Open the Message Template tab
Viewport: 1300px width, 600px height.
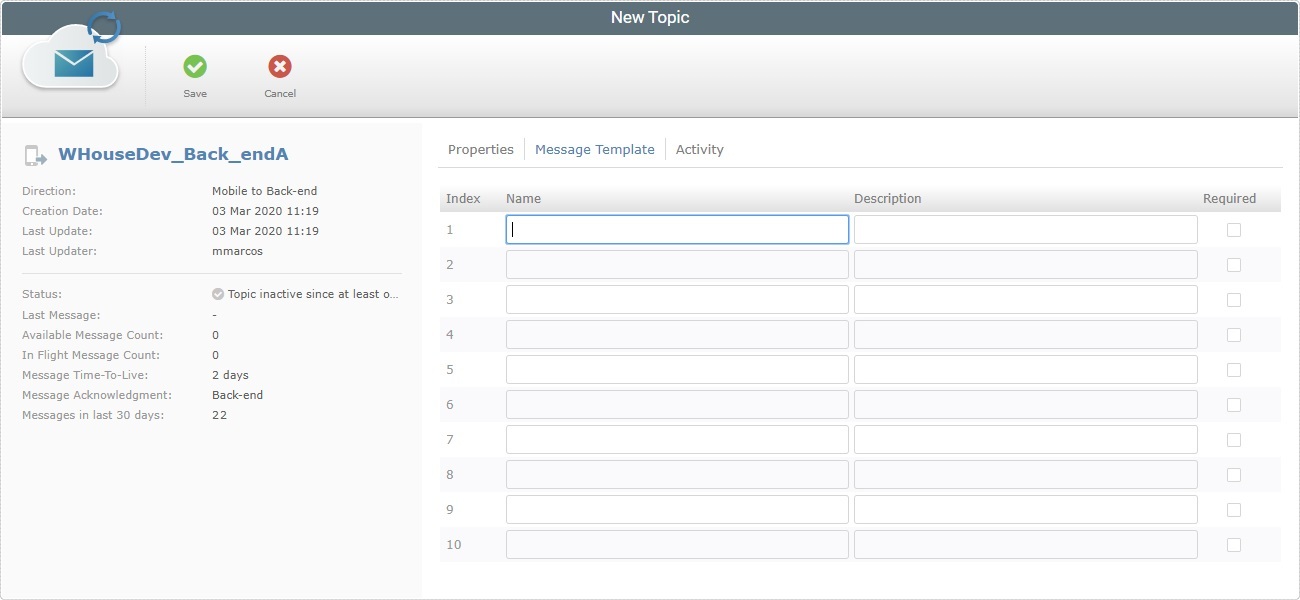point(595,148)
